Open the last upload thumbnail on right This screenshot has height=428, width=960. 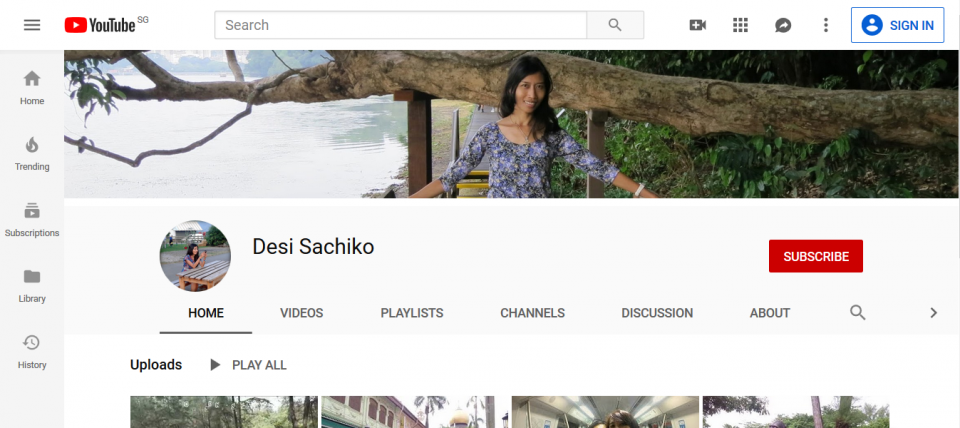796,412
